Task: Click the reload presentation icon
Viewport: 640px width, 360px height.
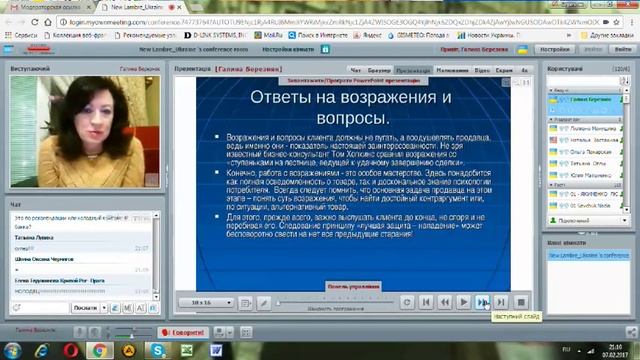Action: coord(407,302)
